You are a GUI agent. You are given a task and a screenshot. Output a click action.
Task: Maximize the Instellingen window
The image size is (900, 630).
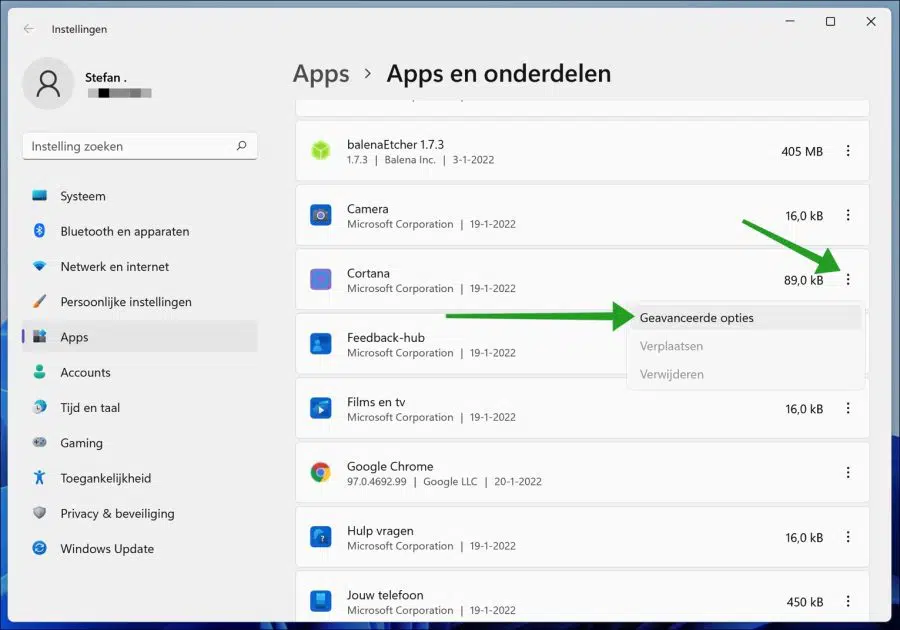coord(831,21)
